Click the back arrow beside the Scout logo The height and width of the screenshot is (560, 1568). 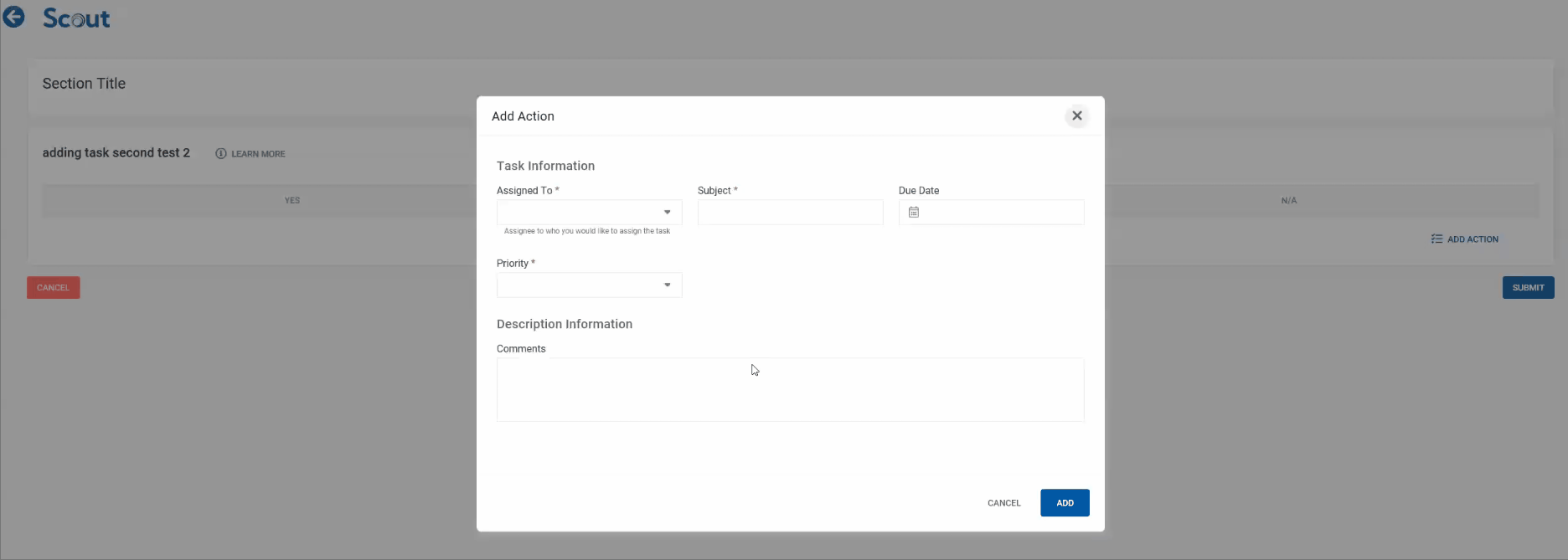click(13, 18)
